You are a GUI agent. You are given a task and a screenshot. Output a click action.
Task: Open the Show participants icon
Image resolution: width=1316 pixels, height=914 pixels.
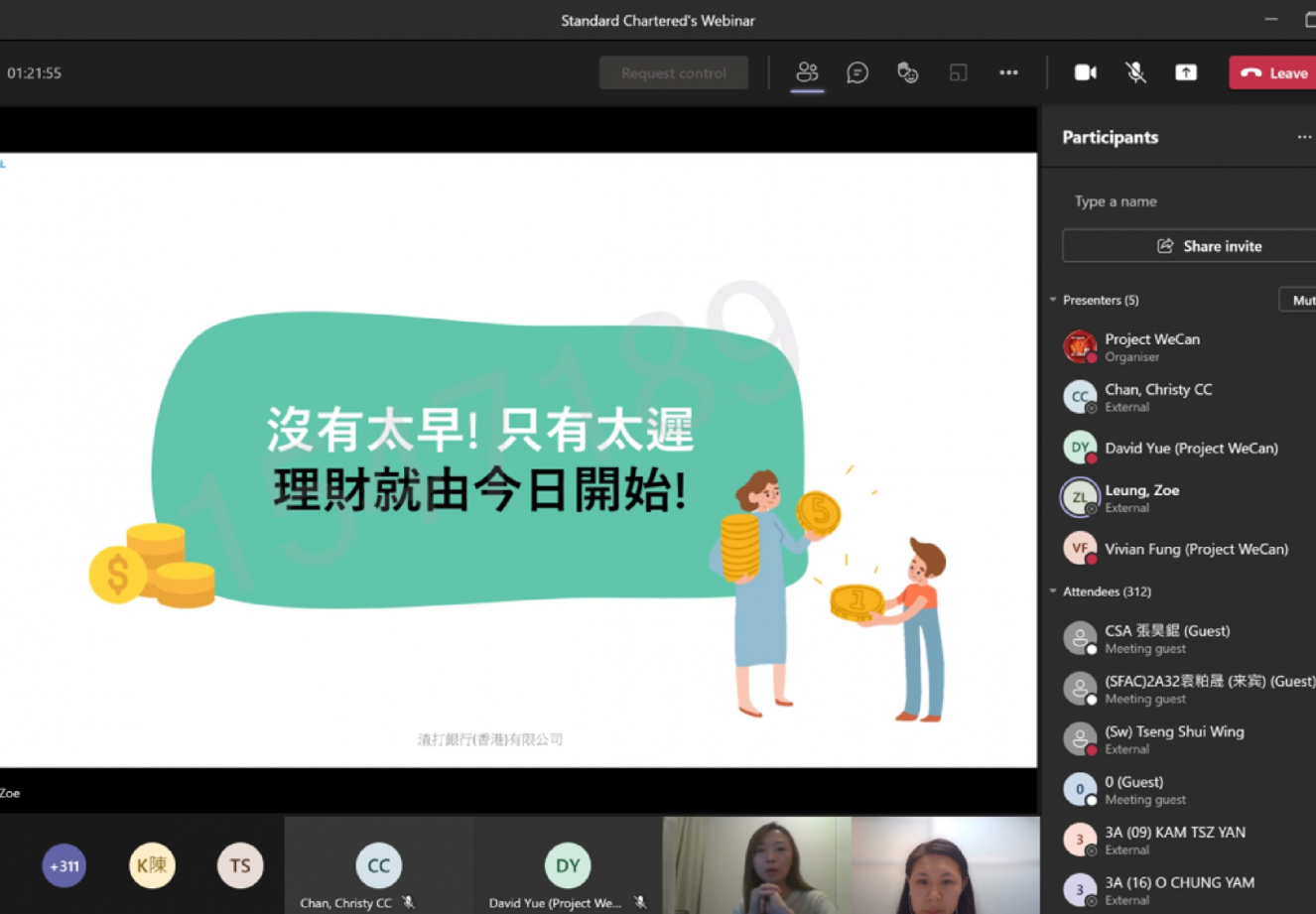pos(807,72)
